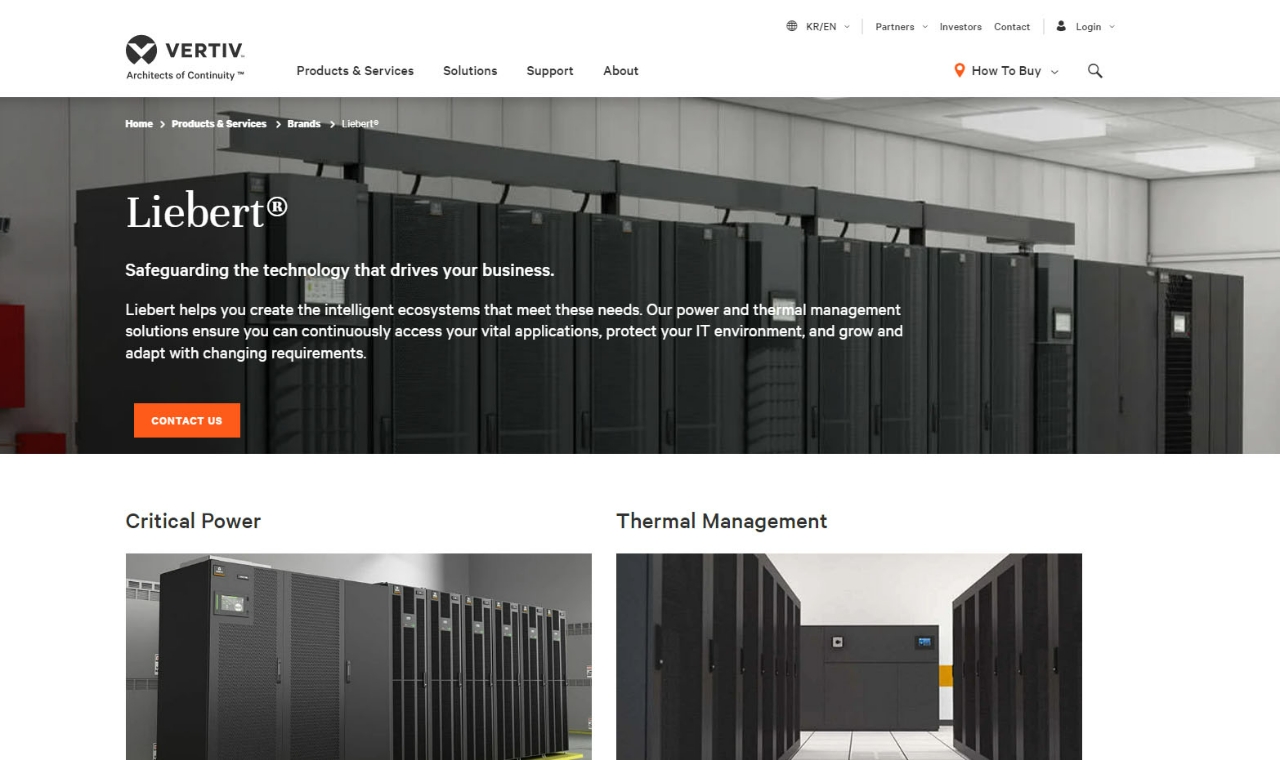Image resolution: width=1280 pixels, height=760 pixels.
Task: Open the Critical Power product image
Action: point(359,656)
